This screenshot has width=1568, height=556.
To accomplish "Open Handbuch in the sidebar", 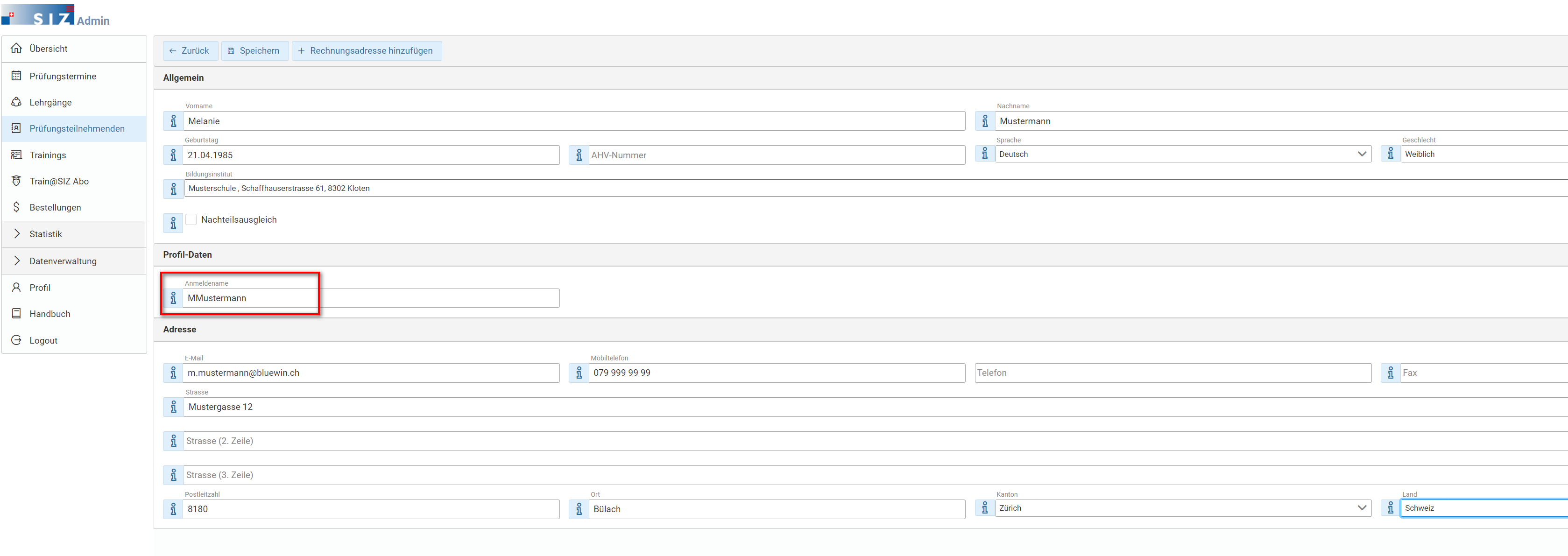I will click(74, 314).
